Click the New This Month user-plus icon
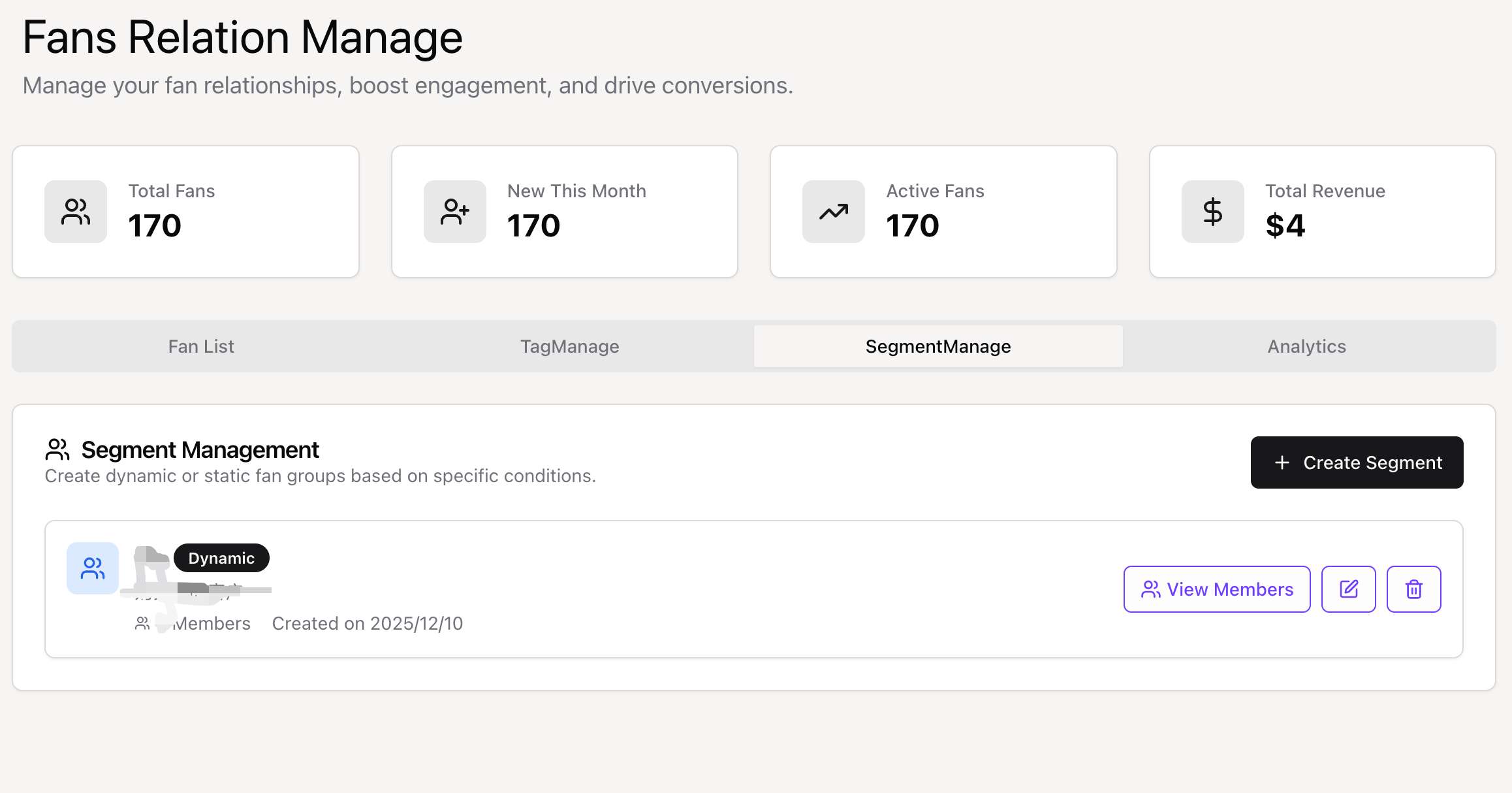 (x=454, y=212)
